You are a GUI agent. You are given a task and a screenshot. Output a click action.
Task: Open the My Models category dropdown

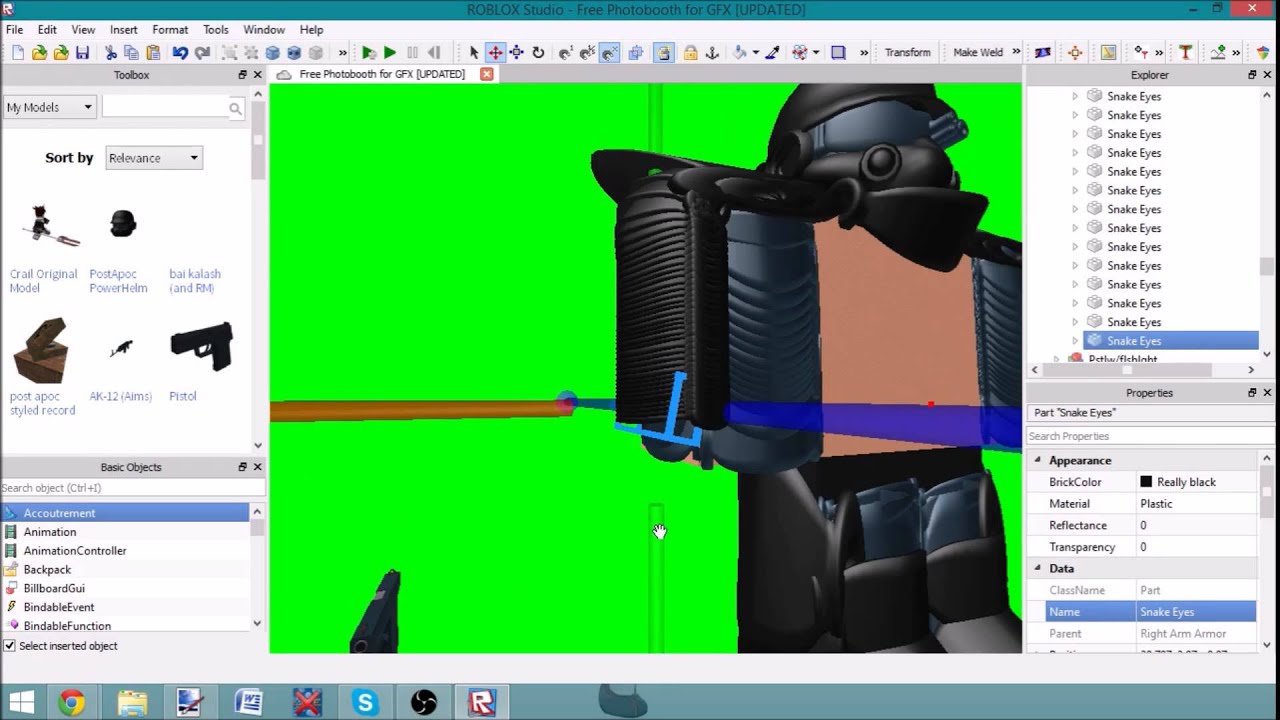coord(49,107)
